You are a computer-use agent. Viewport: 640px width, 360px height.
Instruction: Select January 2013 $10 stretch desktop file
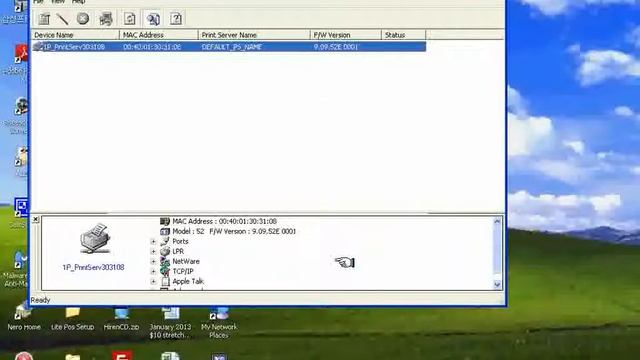[170, 324]
